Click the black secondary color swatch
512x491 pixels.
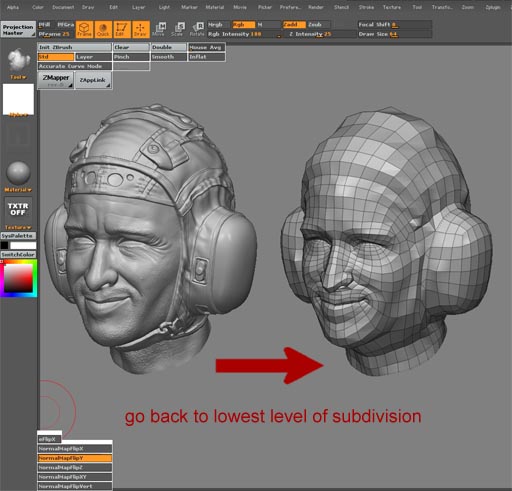point(4,246)
